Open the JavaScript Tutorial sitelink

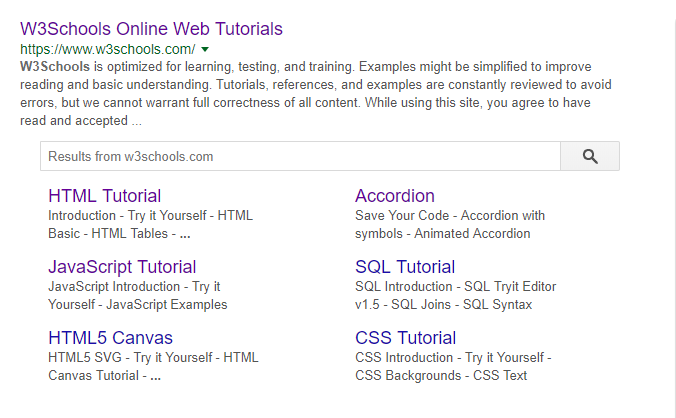[122, 267]
